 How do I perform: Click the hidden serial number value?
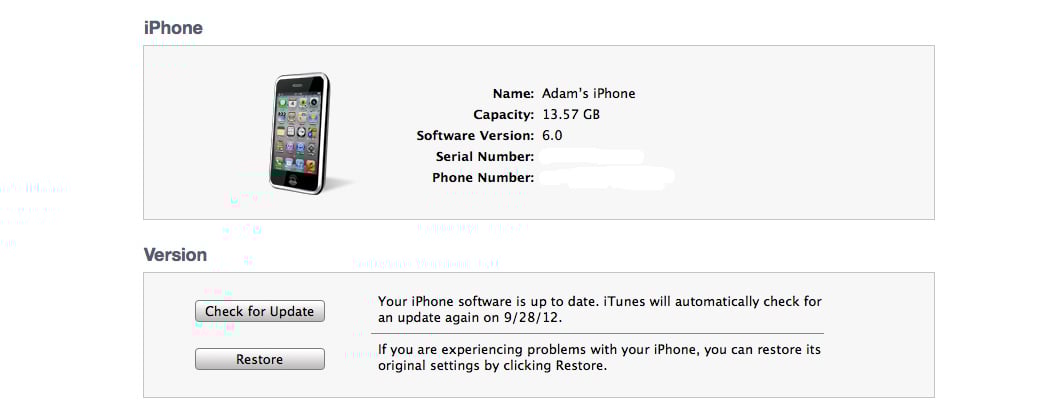(590, 157)
